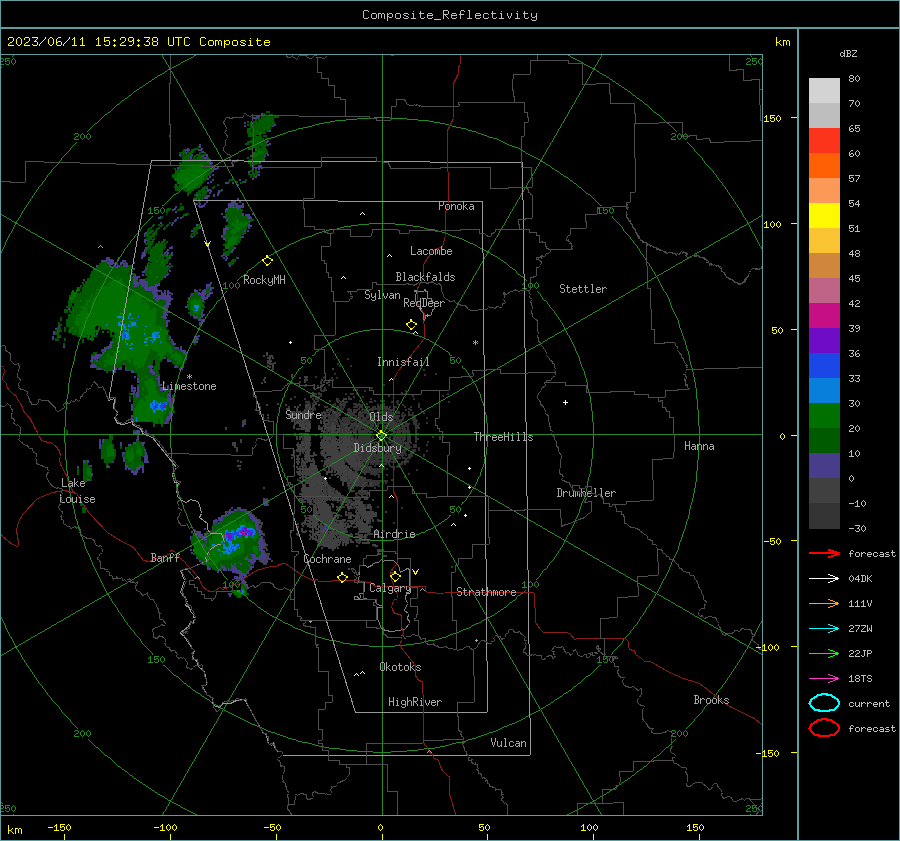
Task: Select the green 22JP arrow icon
Action: (824, 653)
